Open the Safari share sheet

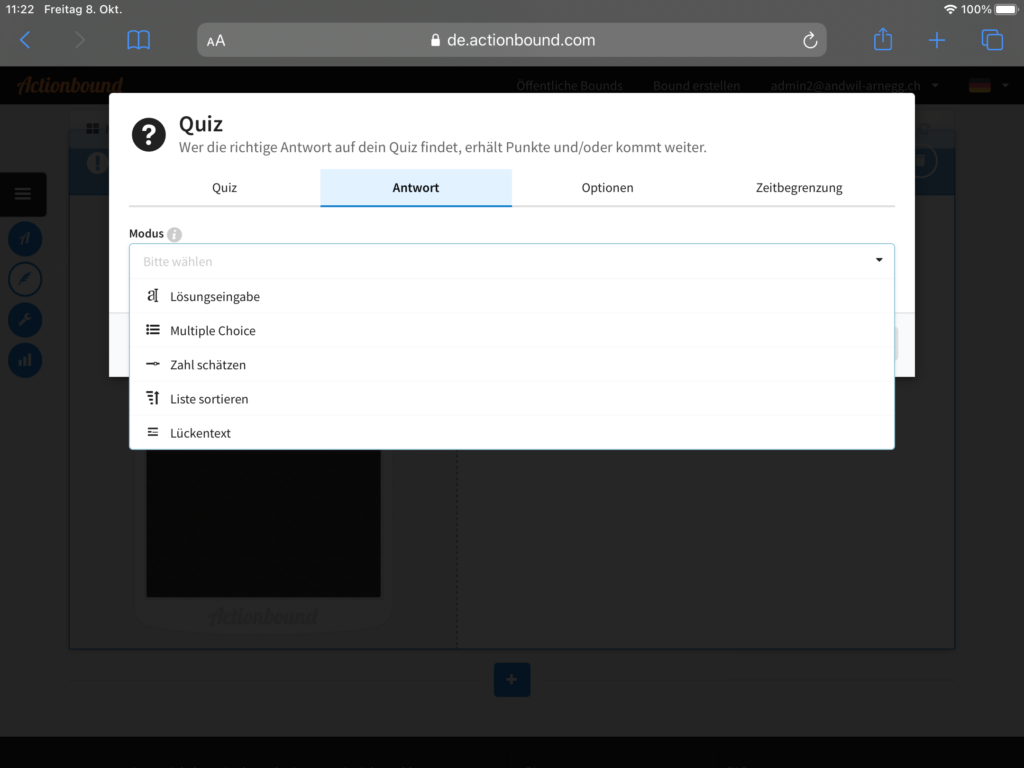click(x=882, y=40)
